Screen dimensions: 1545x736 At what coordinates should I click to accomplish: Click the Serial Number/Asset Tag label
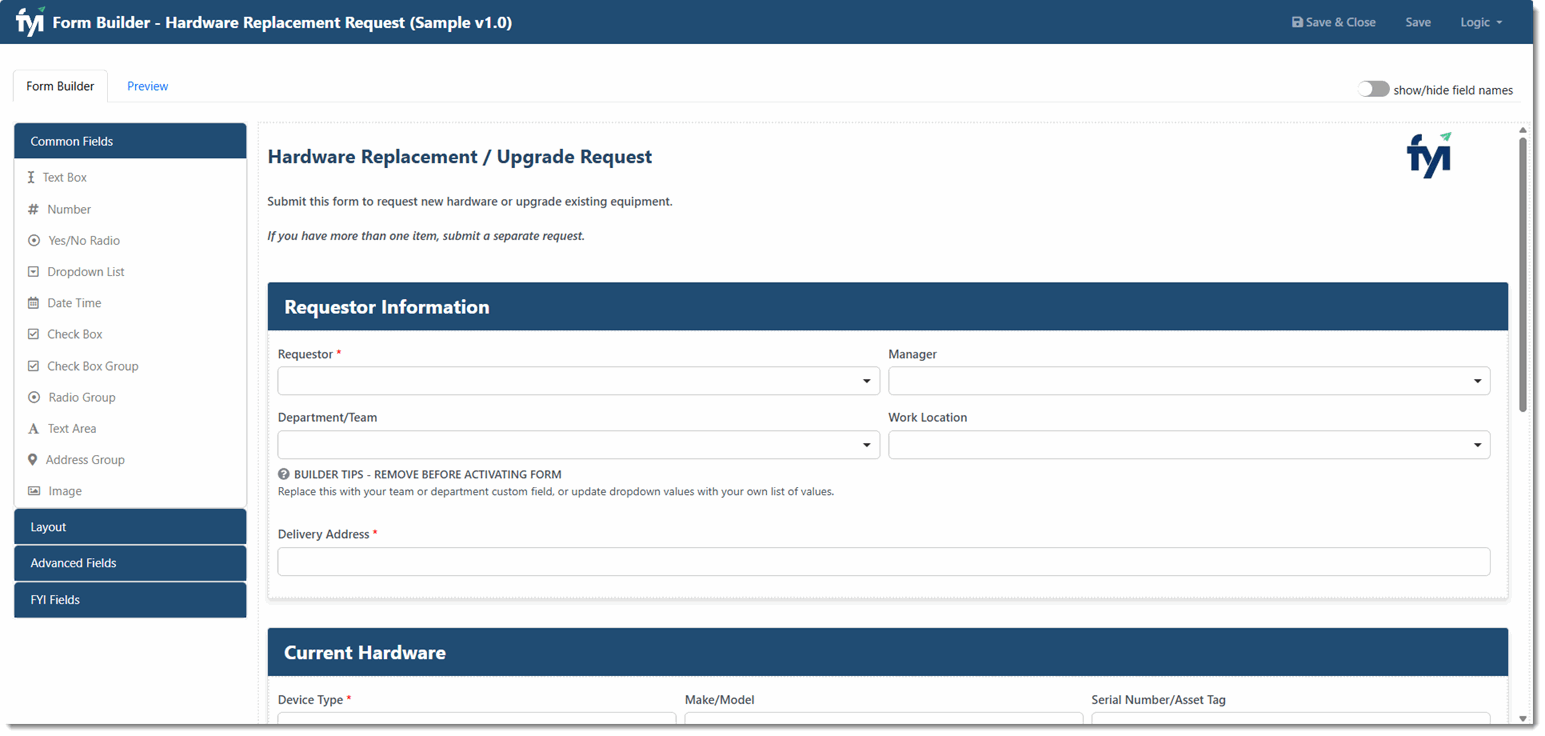(x=1158, y=700)
